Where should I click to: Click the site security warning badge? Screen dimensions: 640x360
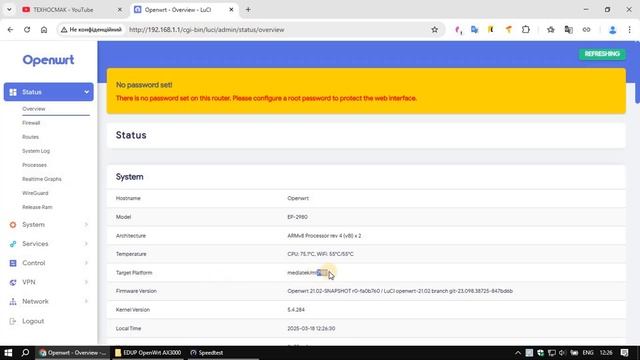[x=91, y=30]
